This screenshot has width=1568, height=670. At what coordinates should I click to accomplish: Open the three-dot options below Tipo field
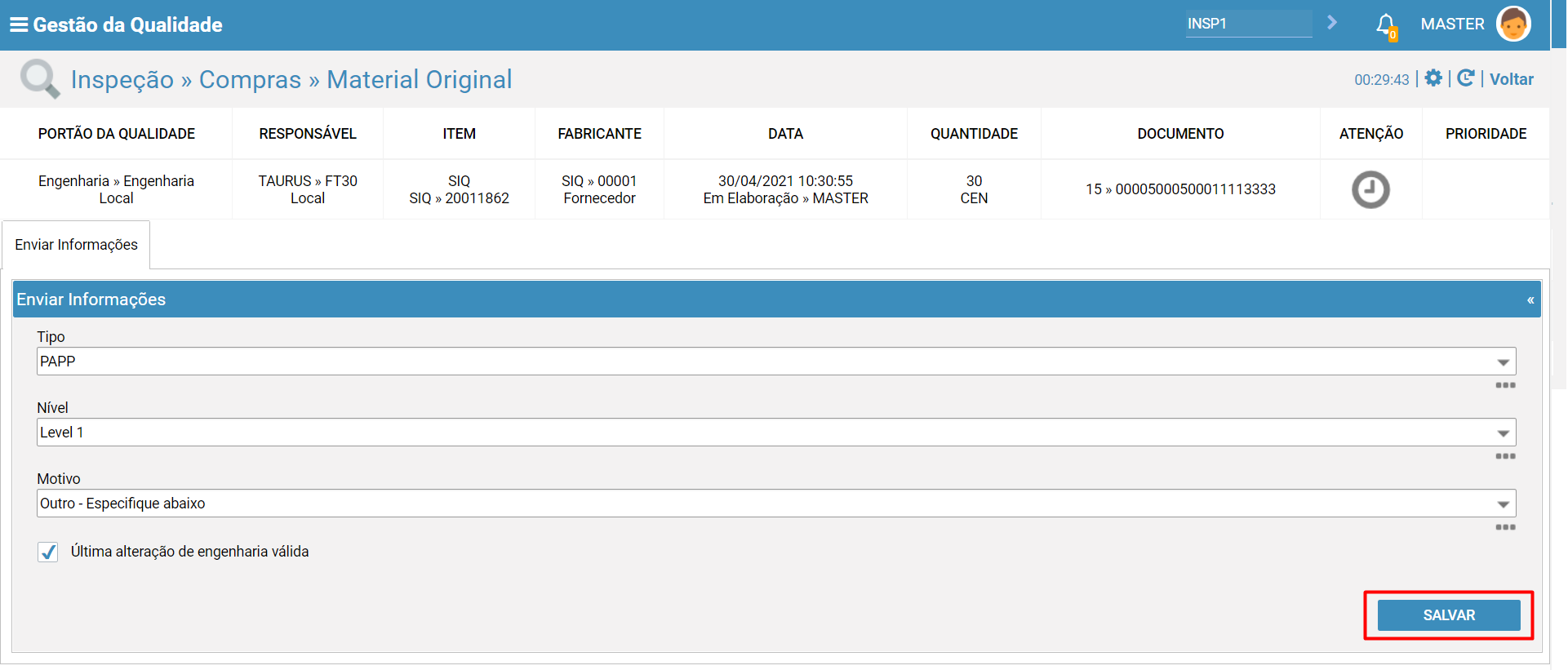tap(1505, 385)
